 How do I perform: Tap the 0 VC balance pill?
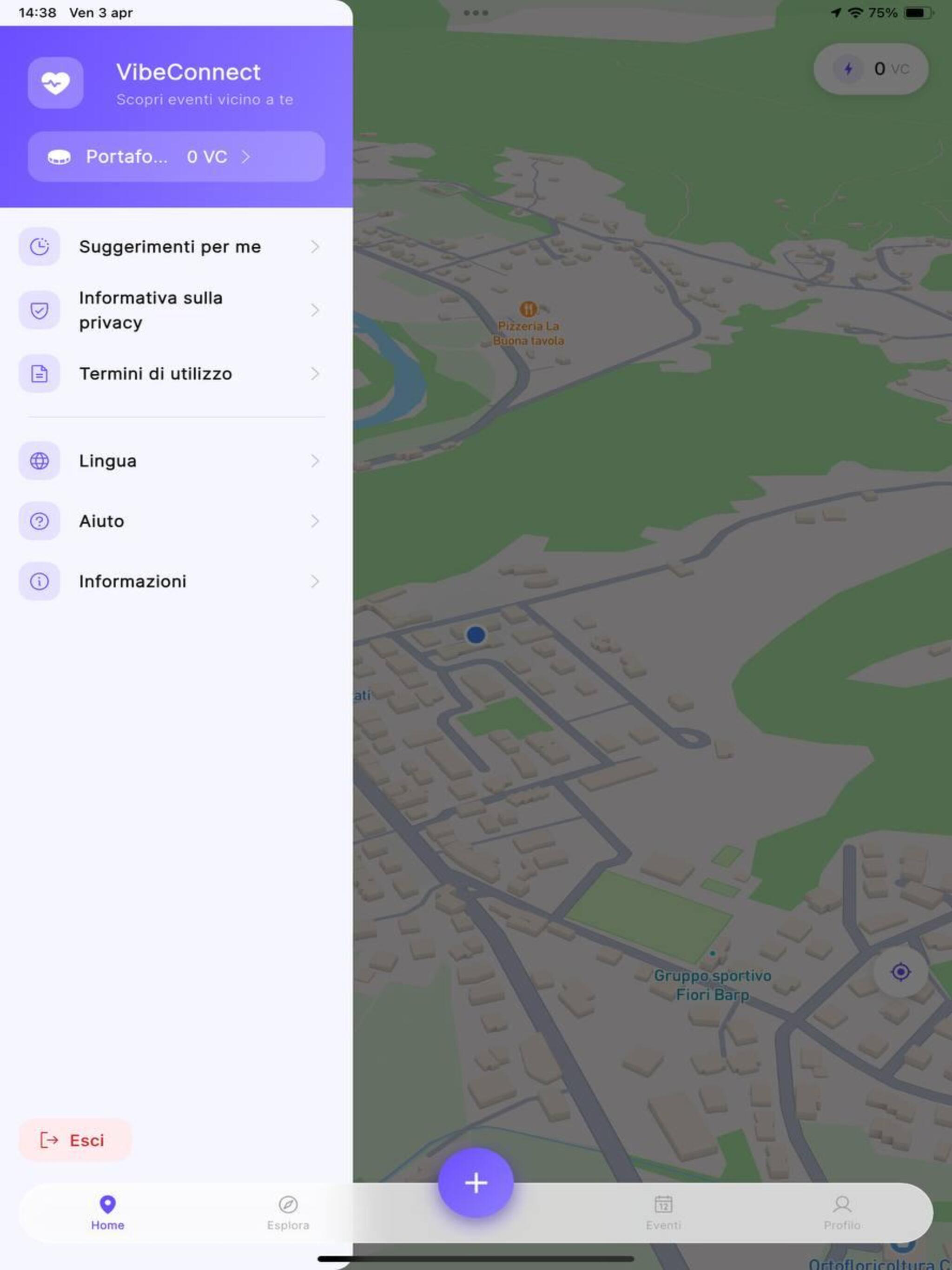pos(871,69)
